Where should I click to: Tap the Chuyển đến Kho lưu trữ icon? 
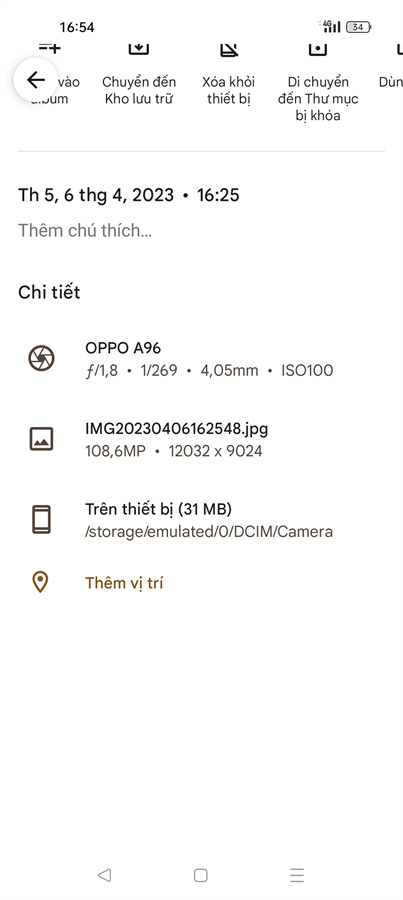(x=139, y=49)
